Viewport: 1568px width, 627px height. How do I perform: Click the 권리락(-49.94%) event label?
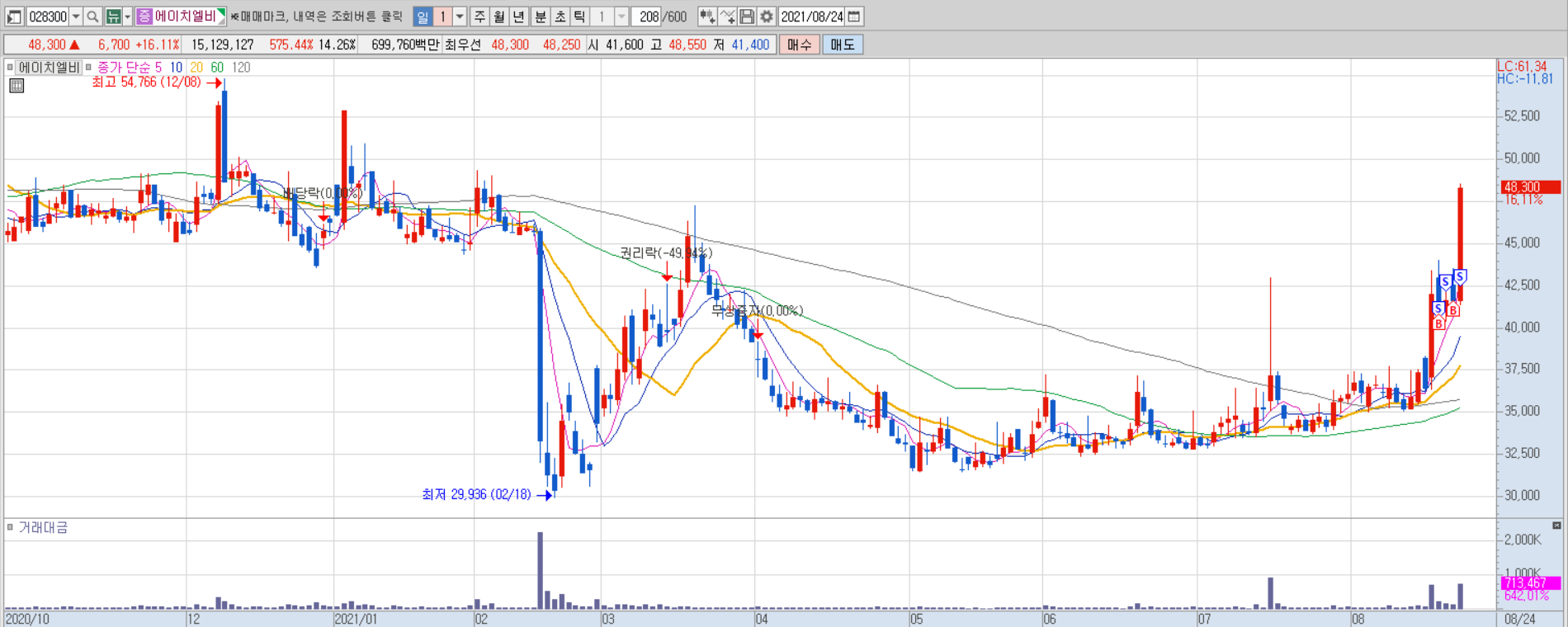pos(666,252)
